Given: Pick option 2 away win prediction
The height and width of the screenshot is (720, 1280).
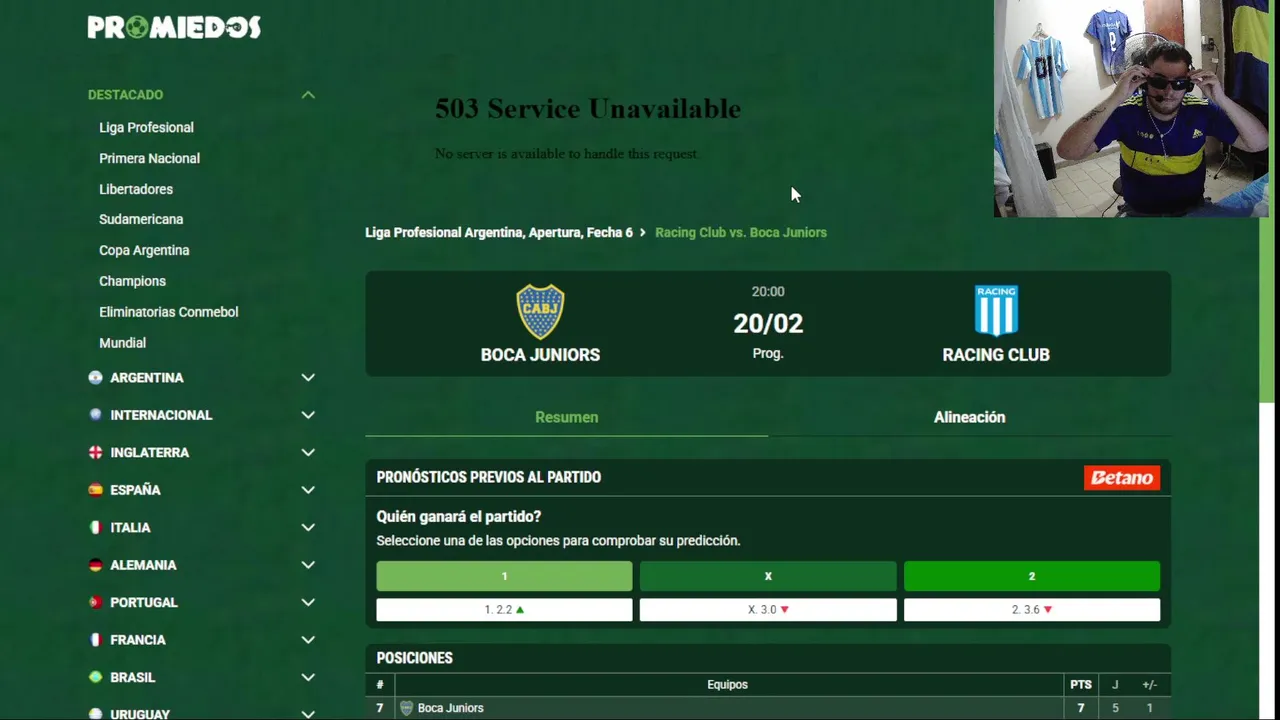Looking at the screenshot, I should 1032,576.
